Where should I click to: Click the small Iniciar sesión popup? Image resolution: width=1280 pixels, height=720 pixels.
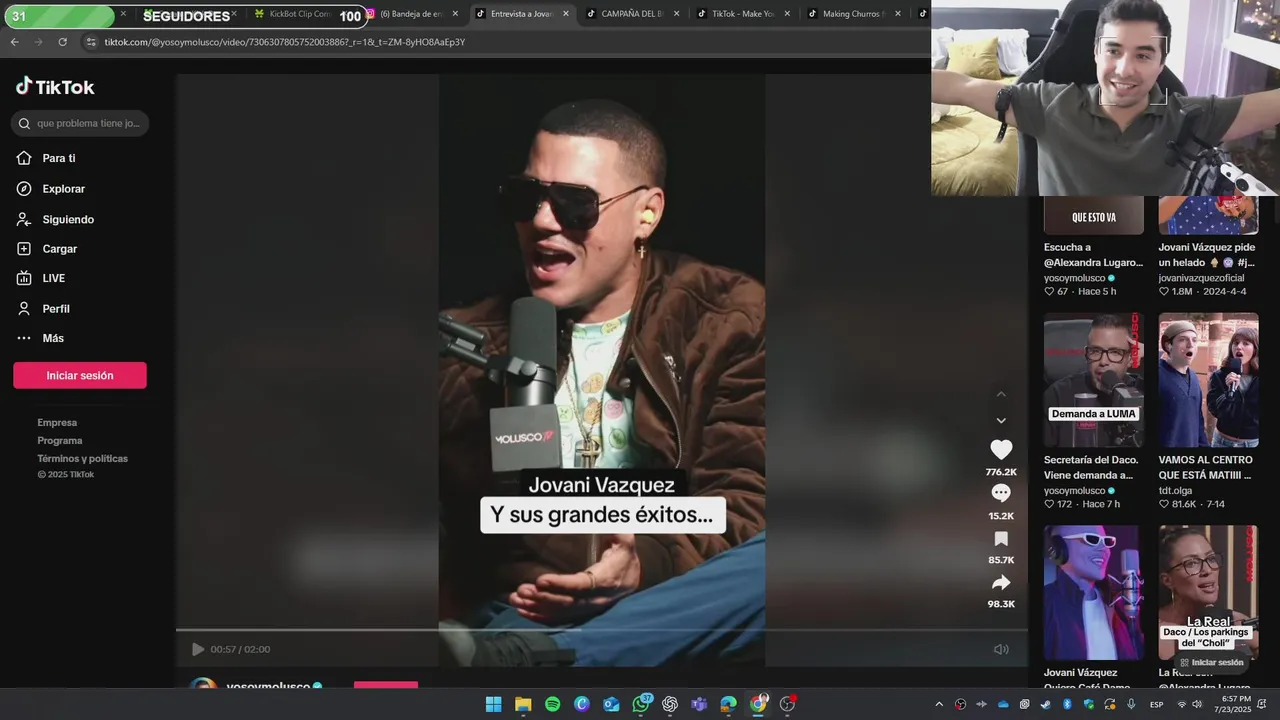(x=1211, y=662)
